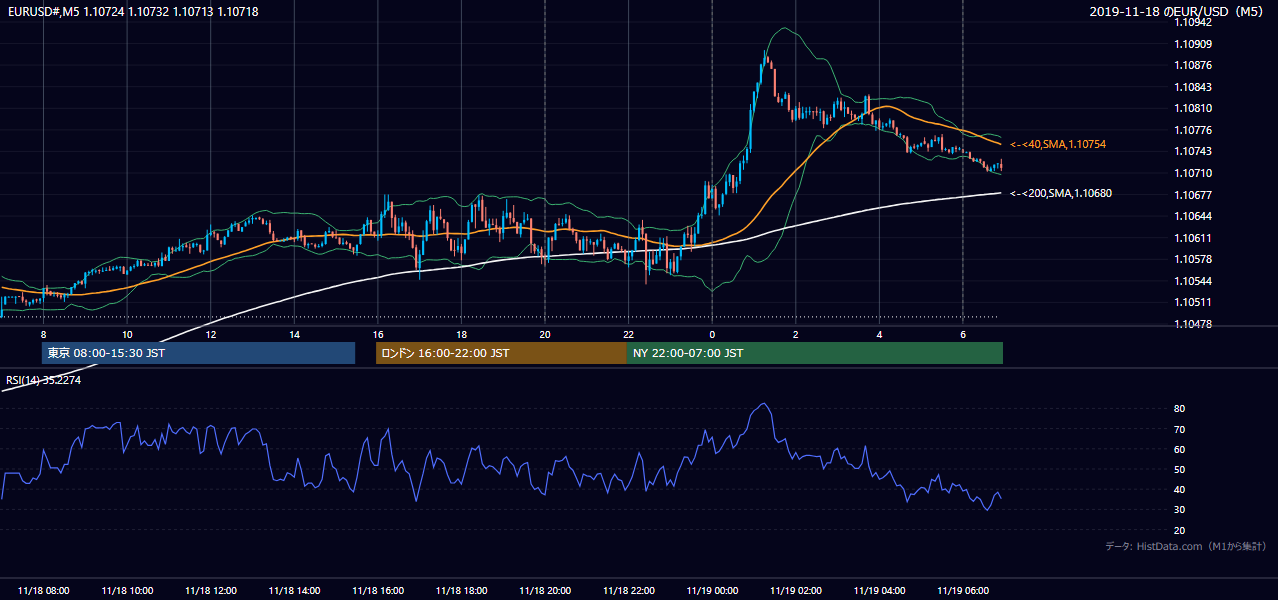Click the RSI scale value 60
The image size is (1278, 600).
[x=1180, y=449]
